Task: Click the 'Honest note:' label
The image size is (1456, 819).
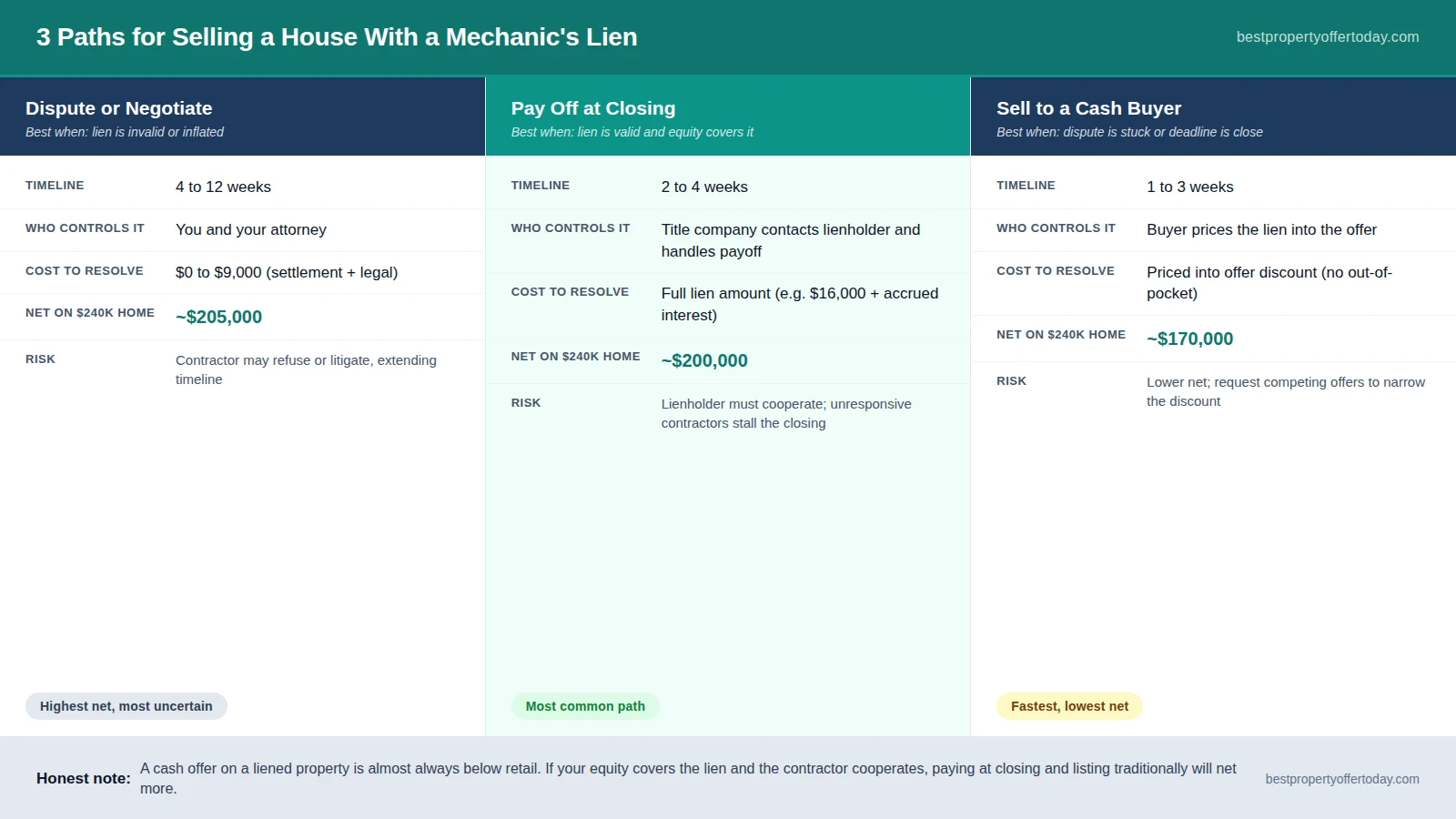Action: click(x=84, y=778)
